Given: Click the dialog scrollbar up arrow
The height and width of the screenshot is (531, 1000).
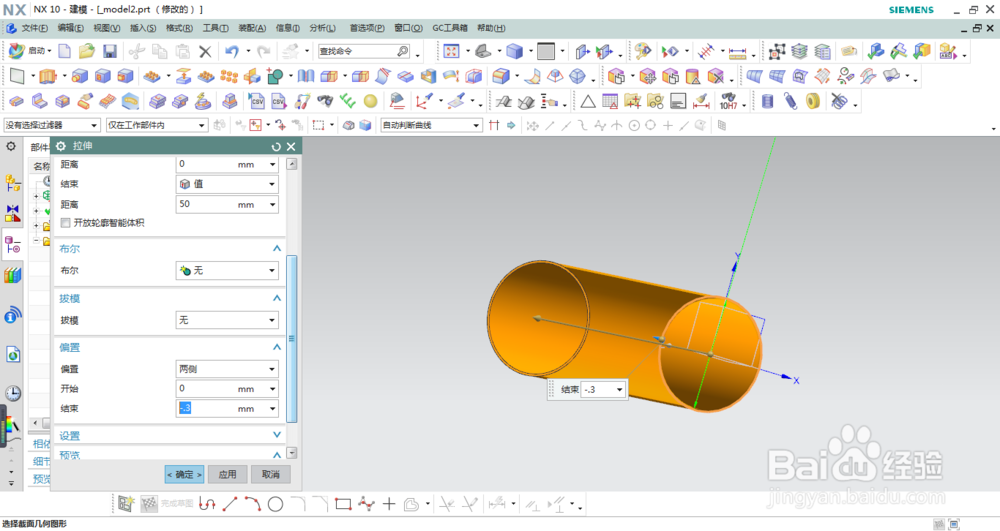Looking at the screenshot, I should coord(292,164).
